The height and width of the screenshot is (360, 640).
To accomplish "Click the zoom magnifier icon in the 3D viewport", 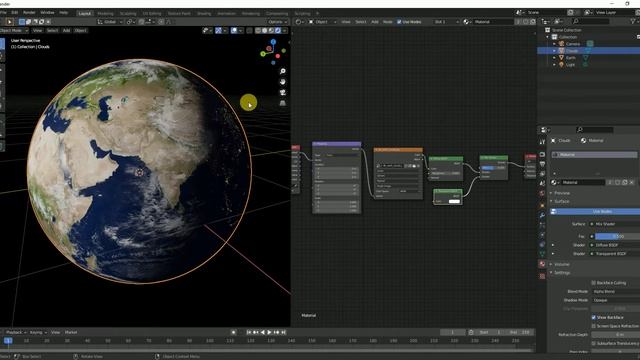I will (x=282, y=71).
